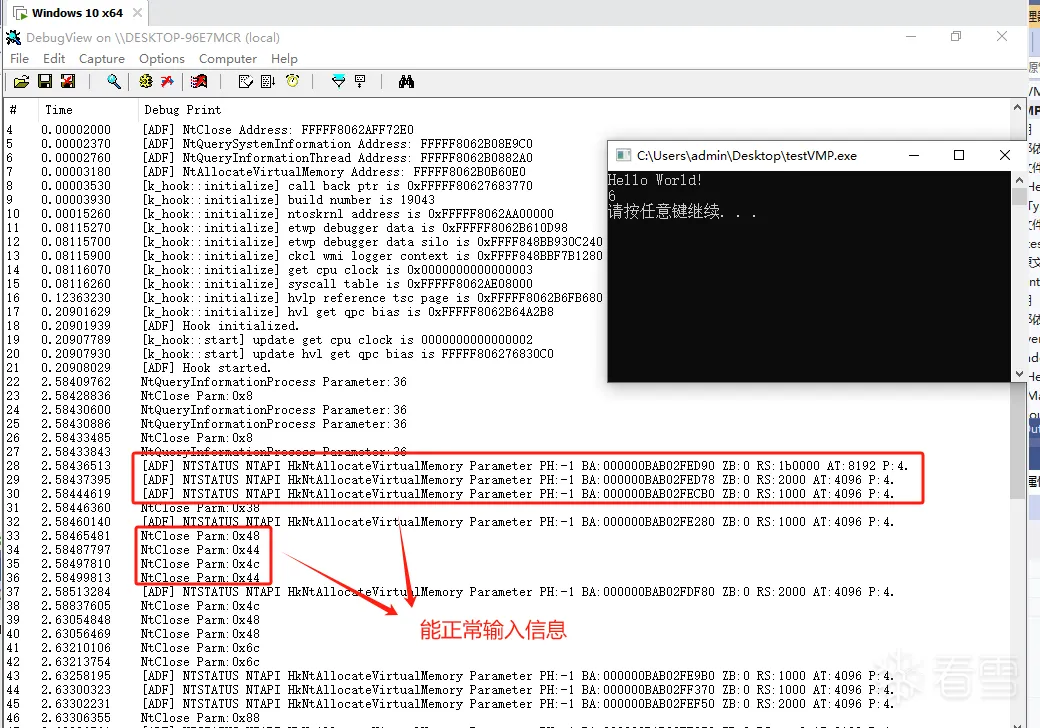Click the Save floppy disk toolbar icon

click(x=45, y=82)
